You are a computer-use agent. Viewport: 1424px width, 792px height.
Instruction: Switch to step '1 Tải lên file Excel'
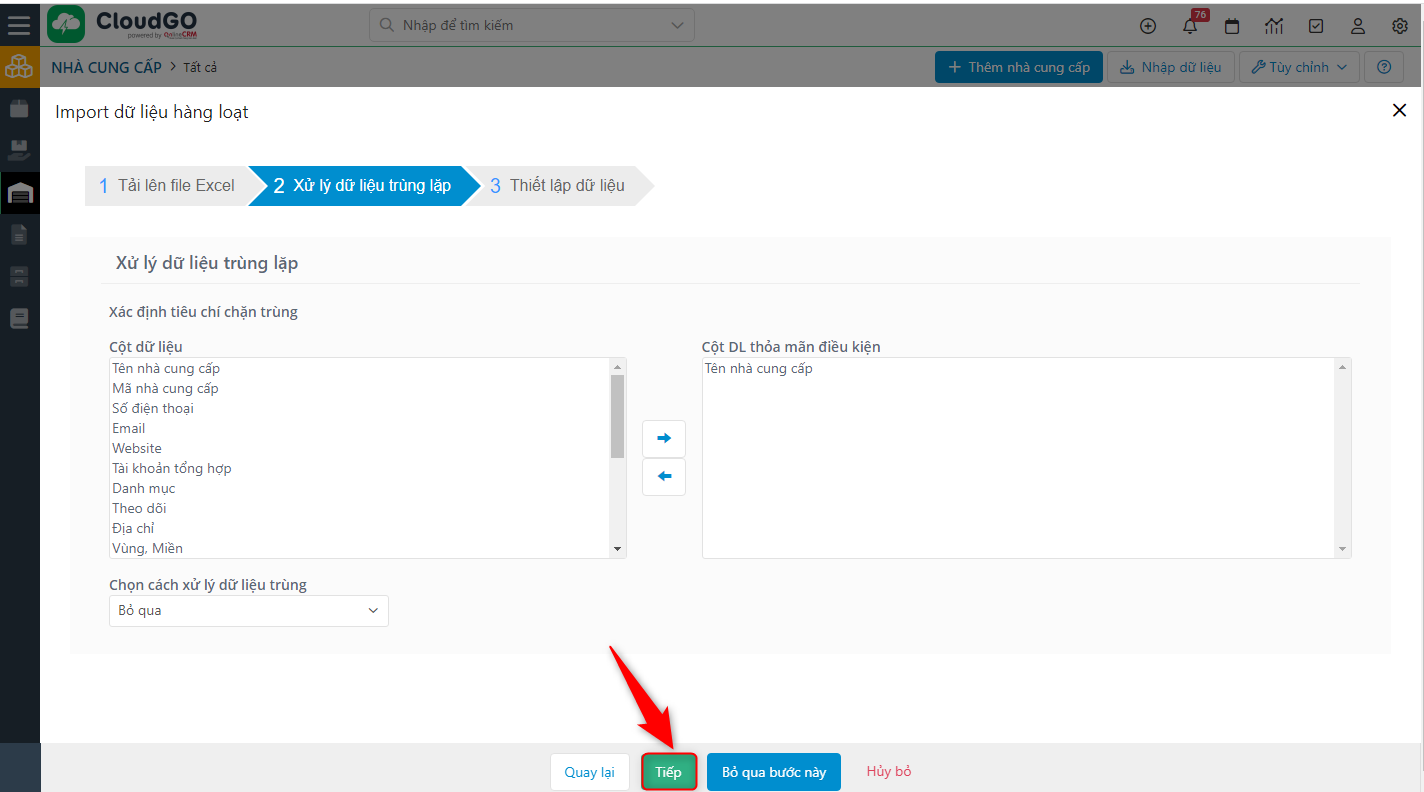(167, 185)
